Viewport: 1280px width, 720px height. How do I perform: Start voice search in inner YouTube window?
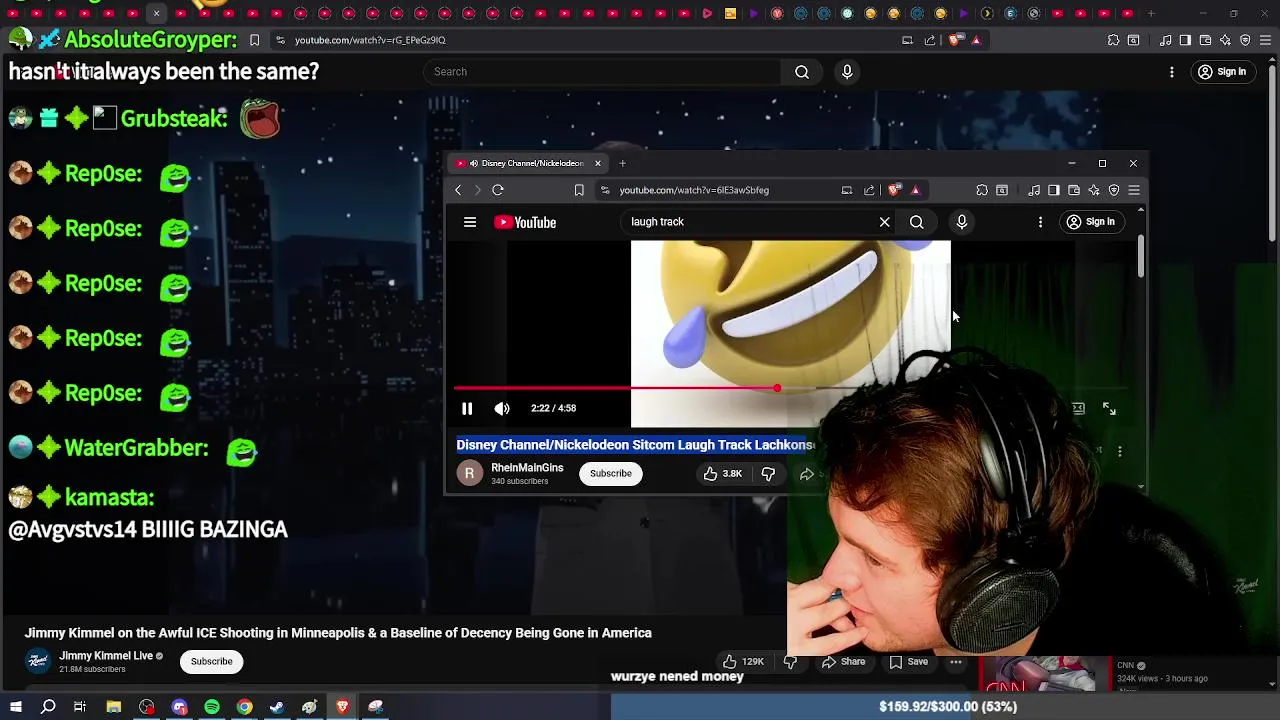coord(962,222)
